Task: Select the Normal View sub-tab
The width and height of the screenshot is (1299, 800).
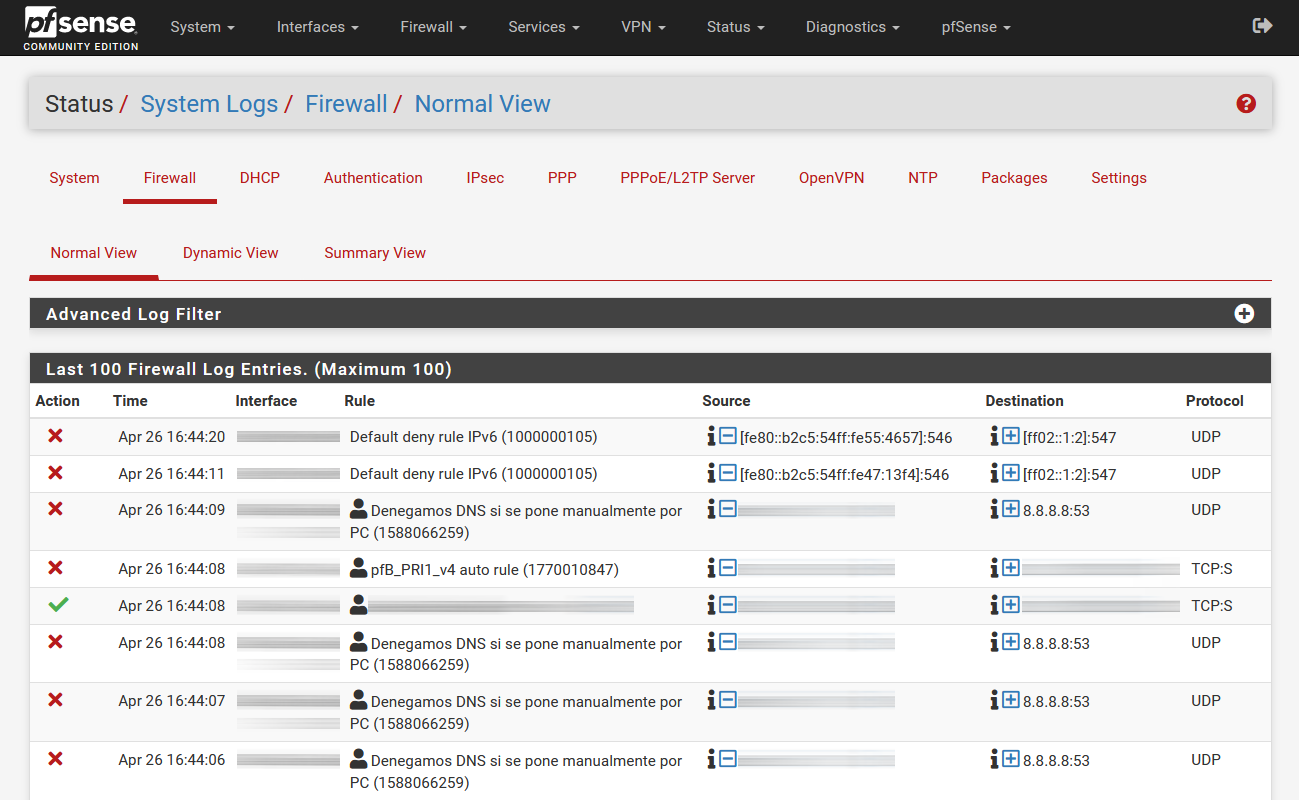Action: tap(94, 253)
